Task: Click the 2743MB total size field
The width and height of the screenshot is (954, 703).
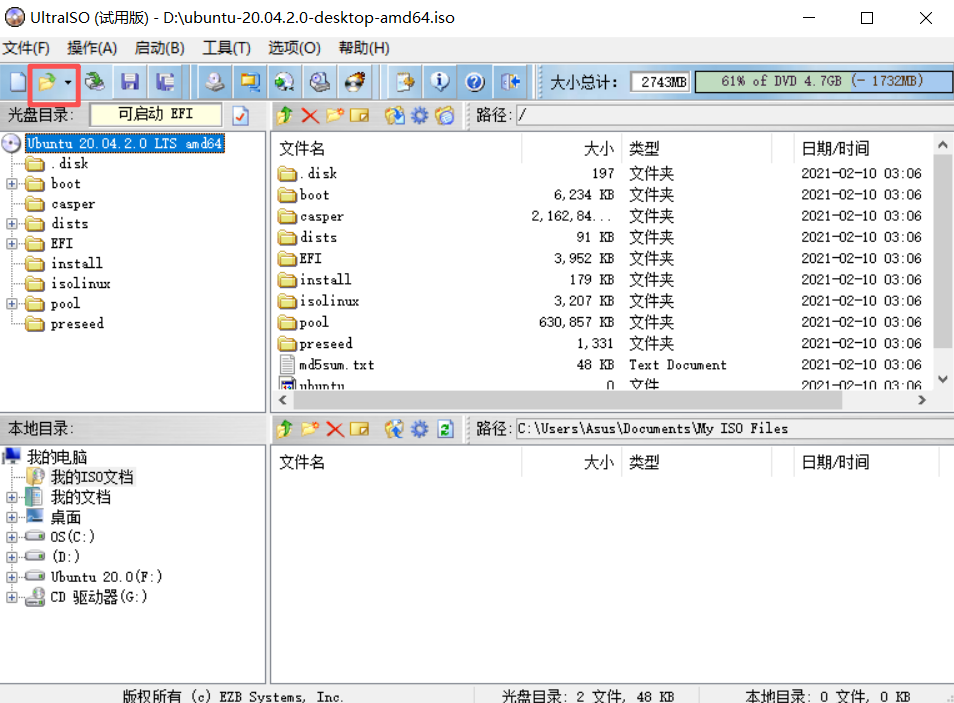Action: (660, 82)
